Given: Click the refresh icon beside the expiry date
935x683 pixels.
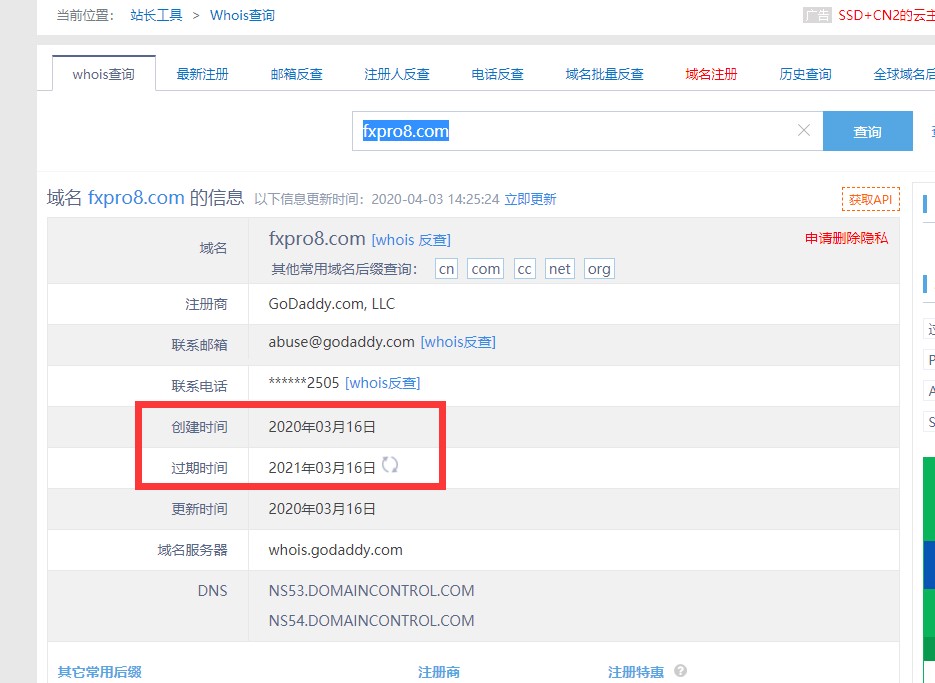Looking at the screenshot, I should pos(390,465).
